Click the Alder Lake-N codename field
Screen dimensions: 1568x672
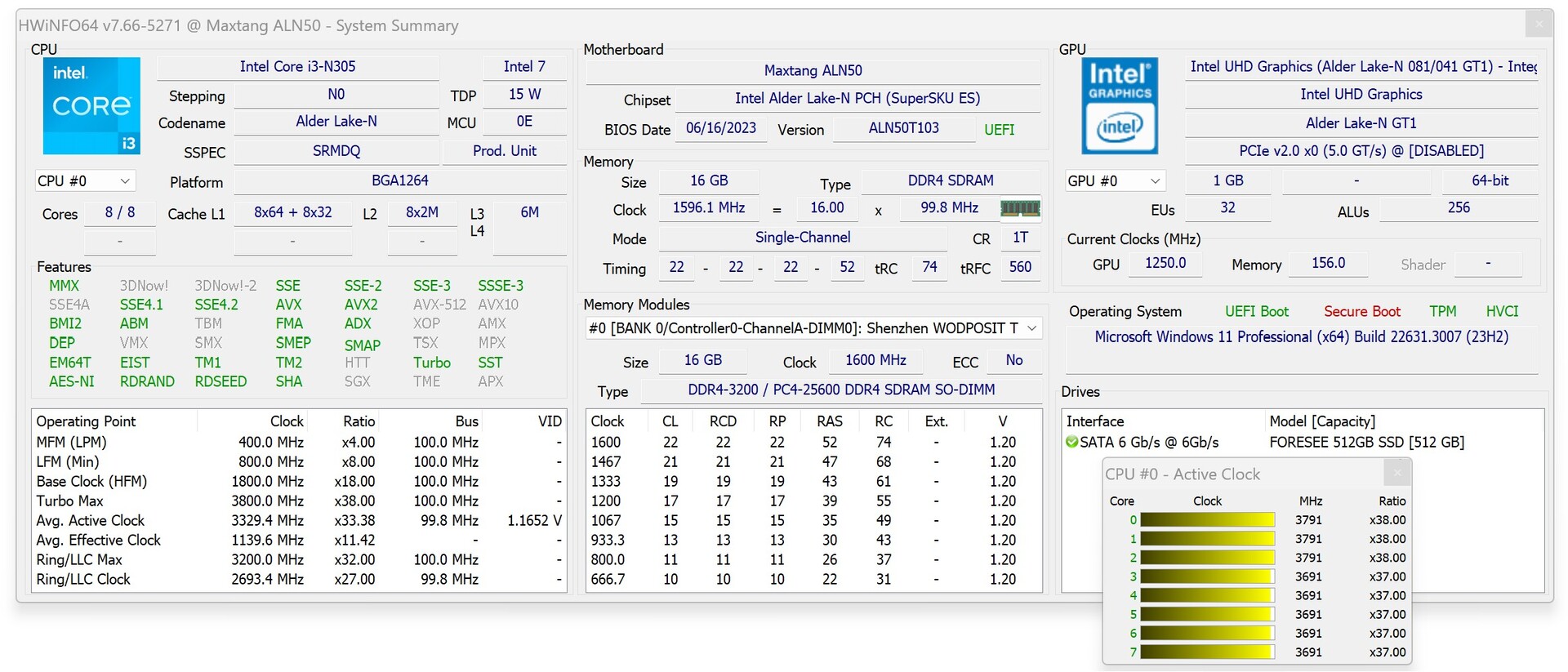(x=336, y=122)
